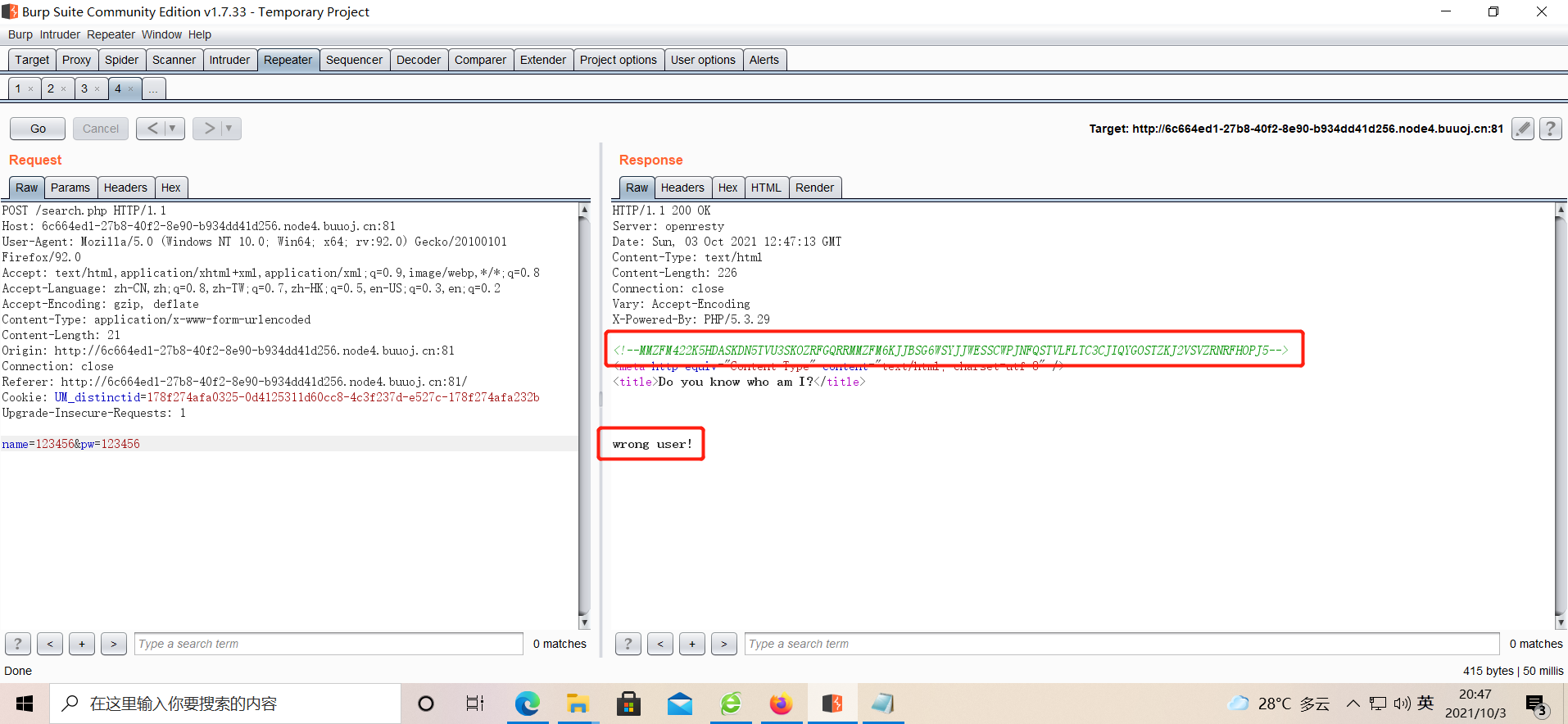Open notification center icon
This screenshot has width=1568, height=724.
[1536, 704]
